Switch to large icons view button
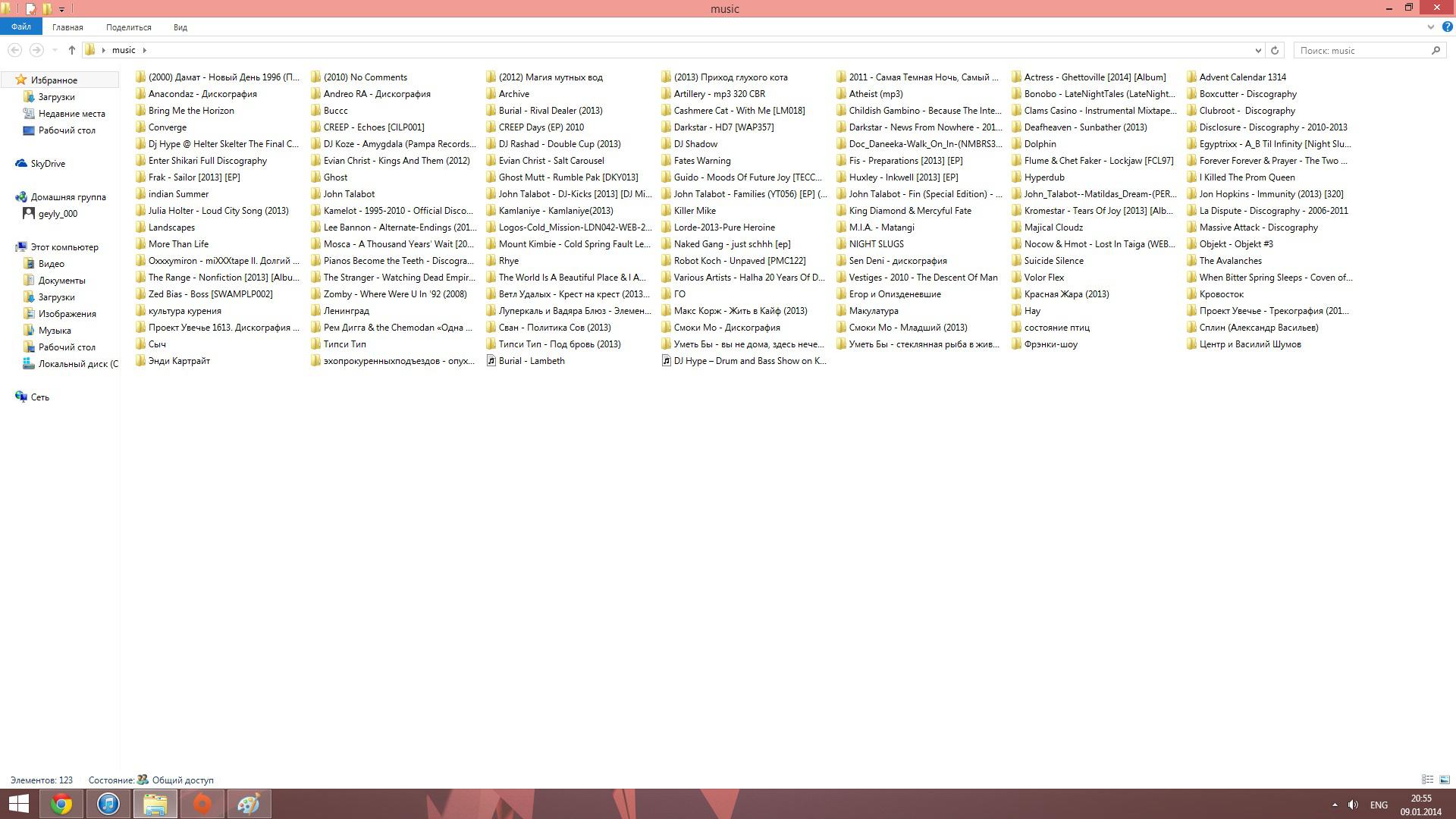This screenshot has height=819, width=1456. (1445, 780)
